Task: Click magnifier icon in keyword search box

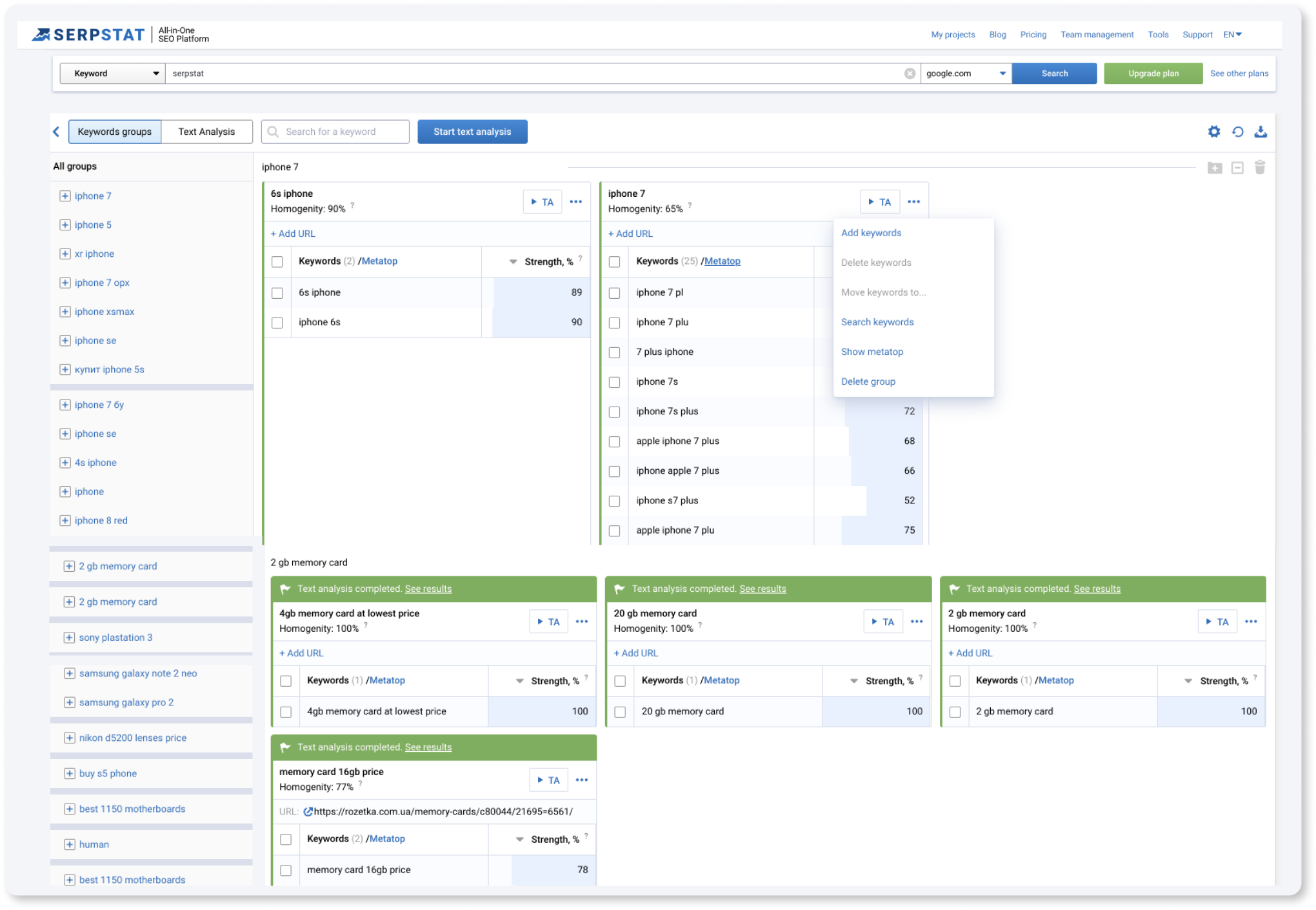Action: click(x=273, y=132)
